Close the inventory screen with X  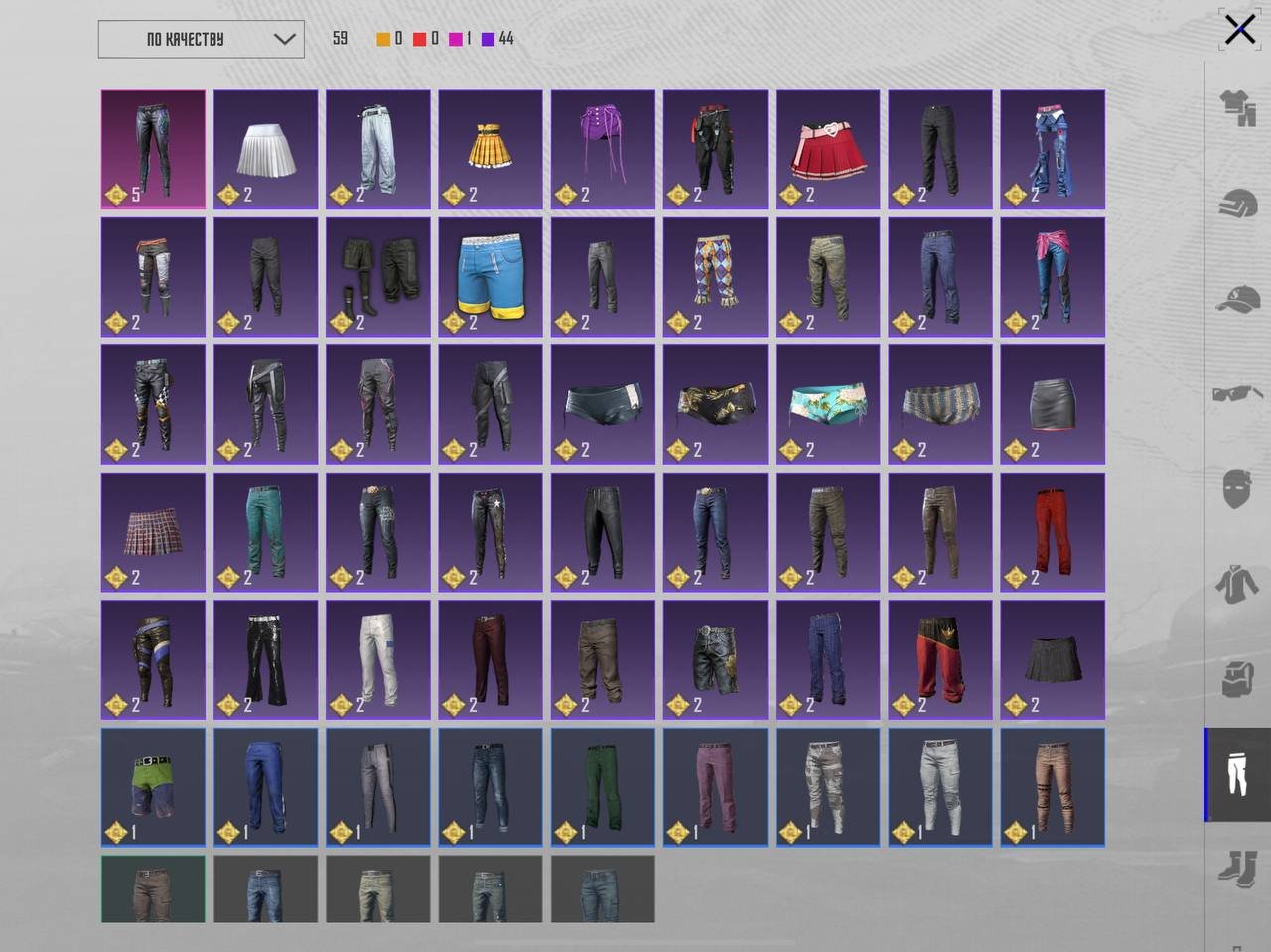click(1239, 29)
